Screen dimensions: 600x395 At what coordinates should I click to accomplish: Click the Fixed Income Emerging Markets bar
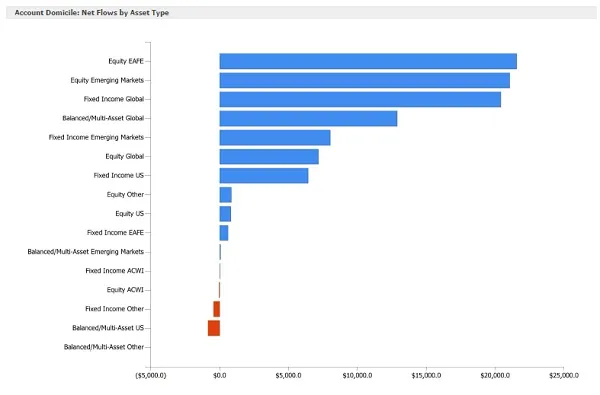pyautogui.click(x=275, y=137)
